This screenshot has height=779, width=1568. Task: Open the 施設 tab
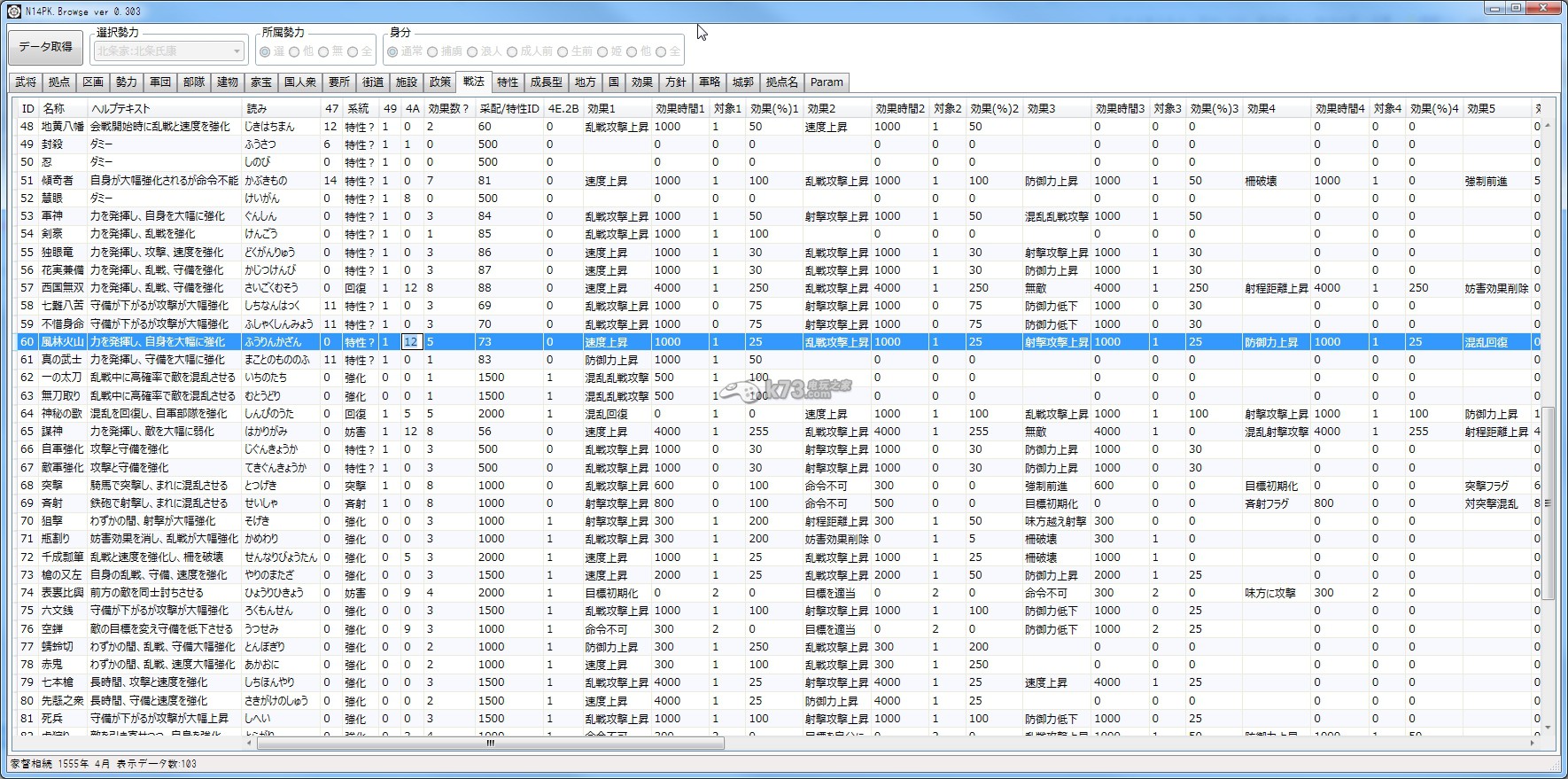(407, 82)
